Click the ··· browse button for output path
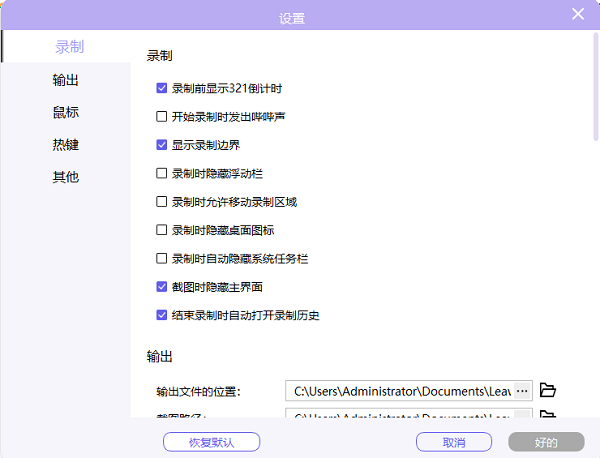Viewport: 600px width, 458px height. pyautogui.click(x=522, y=391)
